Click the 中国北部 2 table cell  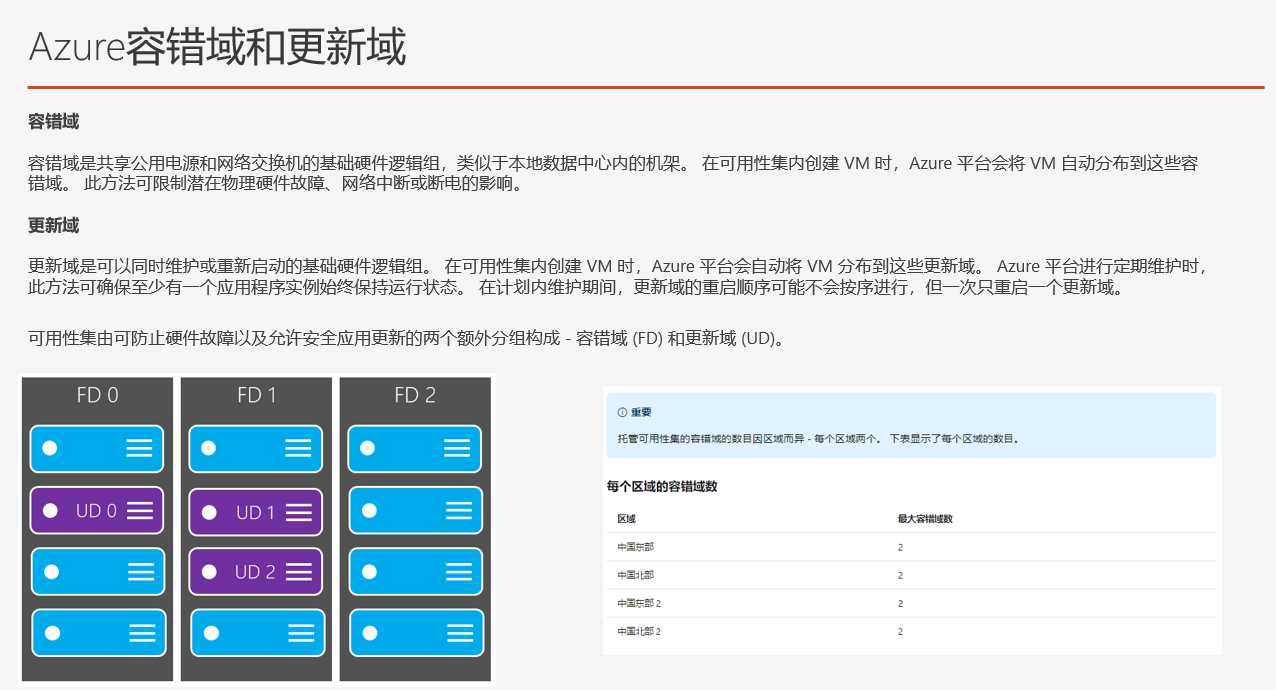click(x=639, y=631)
